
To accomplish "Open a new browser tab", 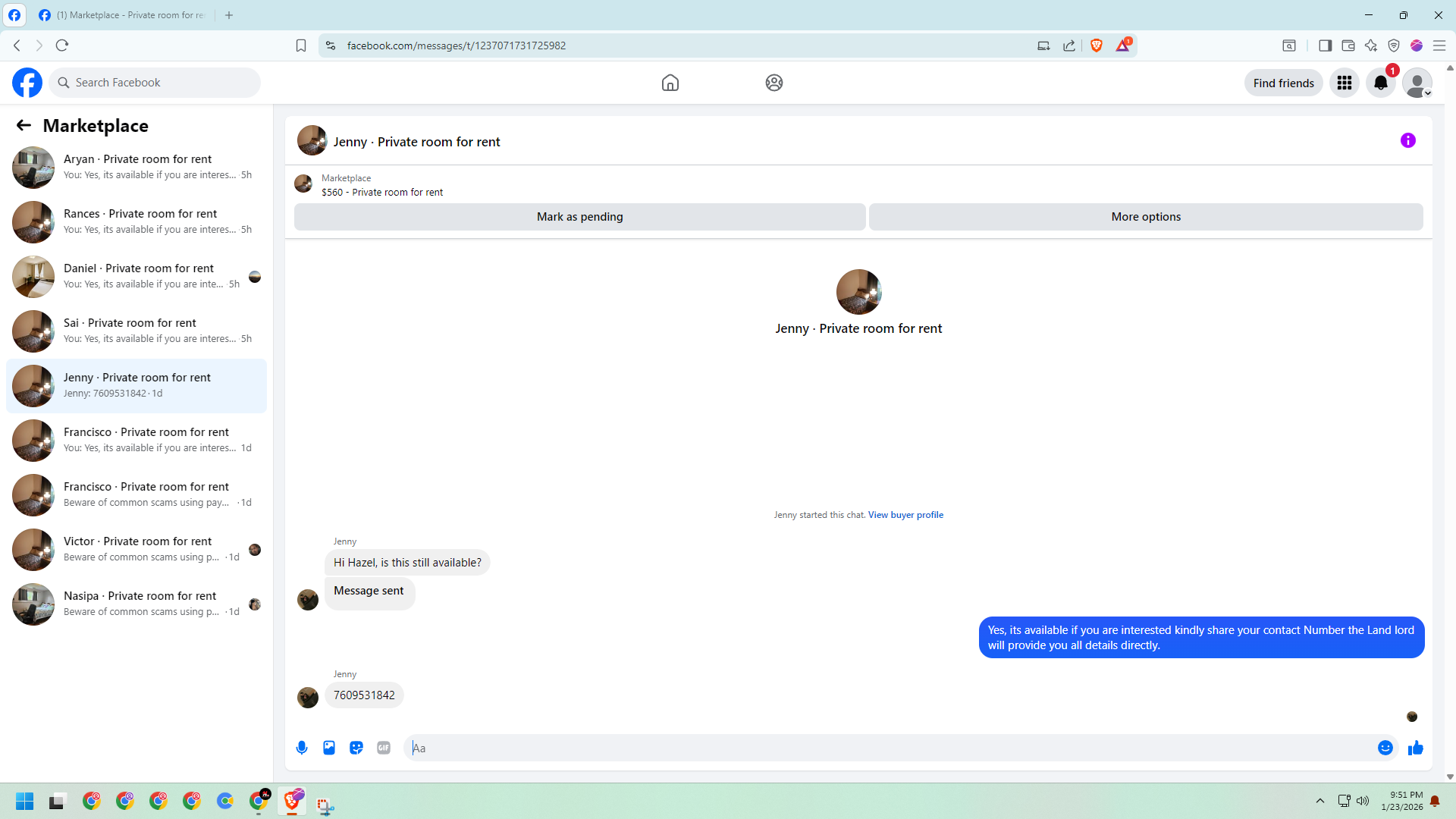I will pyautogui.click(x=229, y=15).
